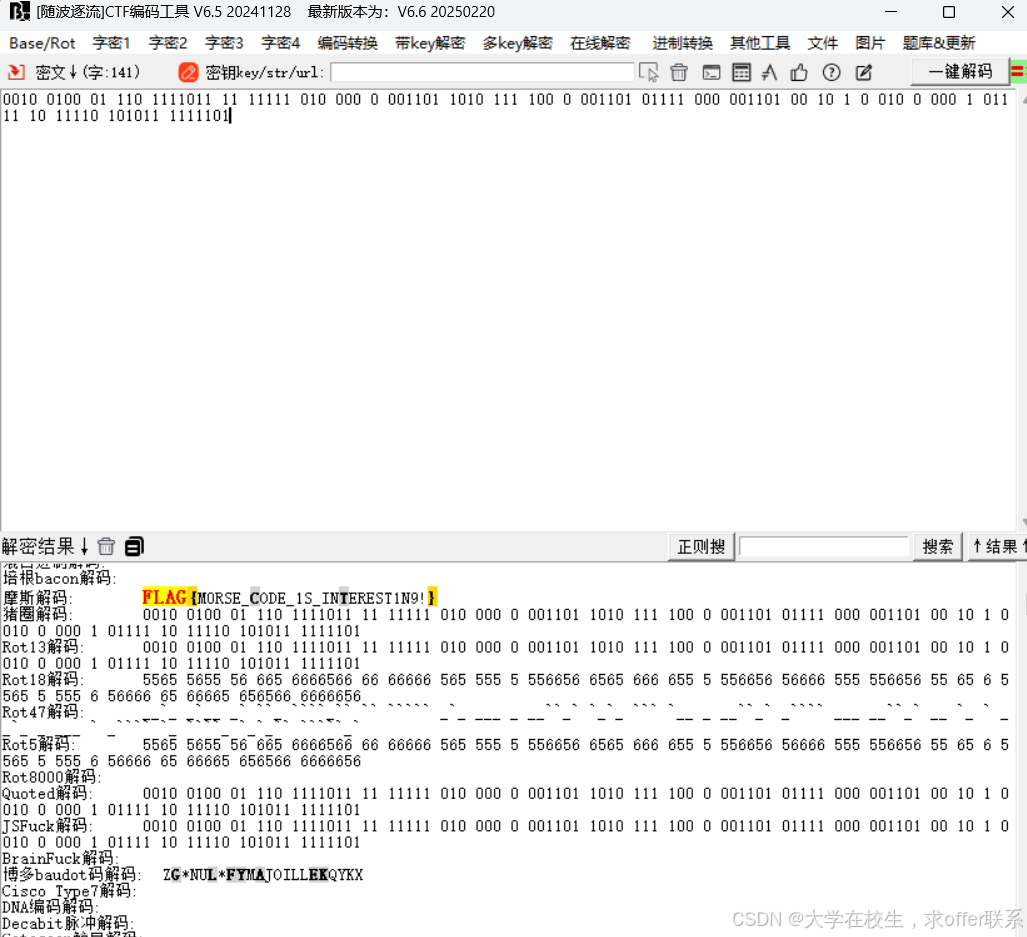Open the 多key解密 menu
The width and height of the screenshot is (1027, 937).
click(517, 43)
